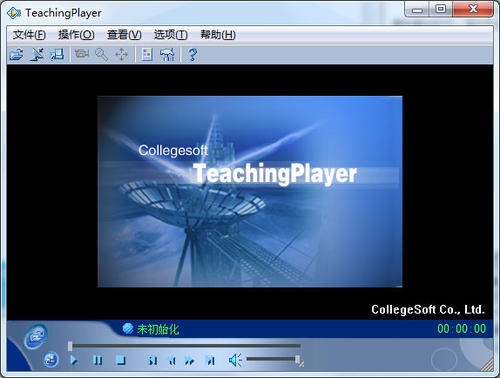
Task: Click the magnifier zoom toolbar icon
Action: pos(101,54)
